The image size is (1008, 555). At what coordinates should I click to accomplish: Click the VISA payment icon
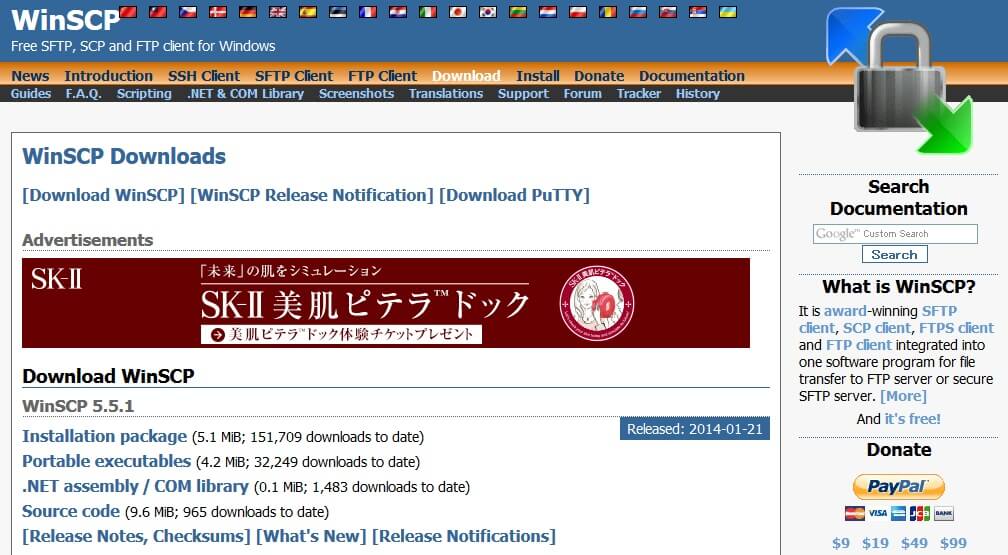tap(878, 513)
